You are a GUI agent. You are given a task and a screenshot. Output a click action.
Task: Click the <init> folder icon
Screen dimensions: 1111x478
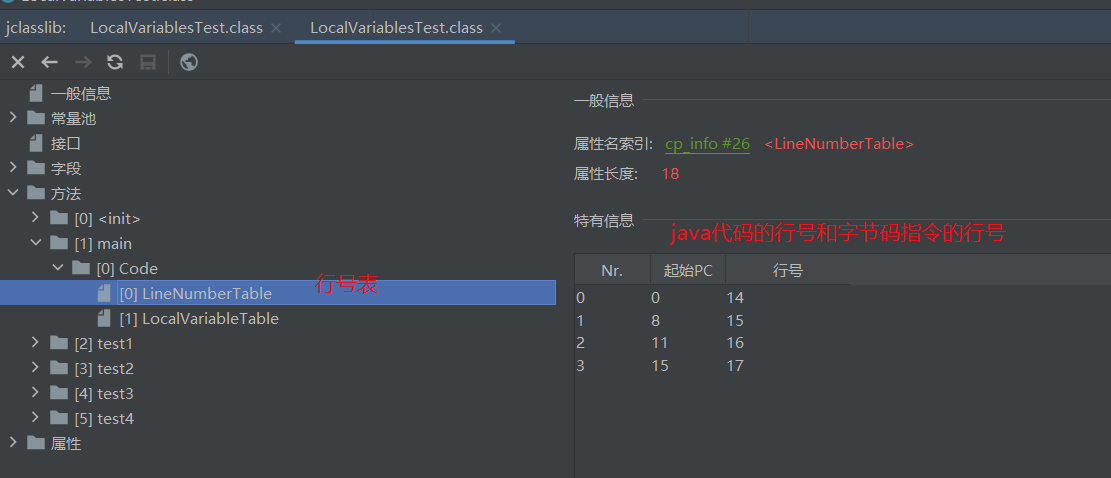(x=59, y=217)
